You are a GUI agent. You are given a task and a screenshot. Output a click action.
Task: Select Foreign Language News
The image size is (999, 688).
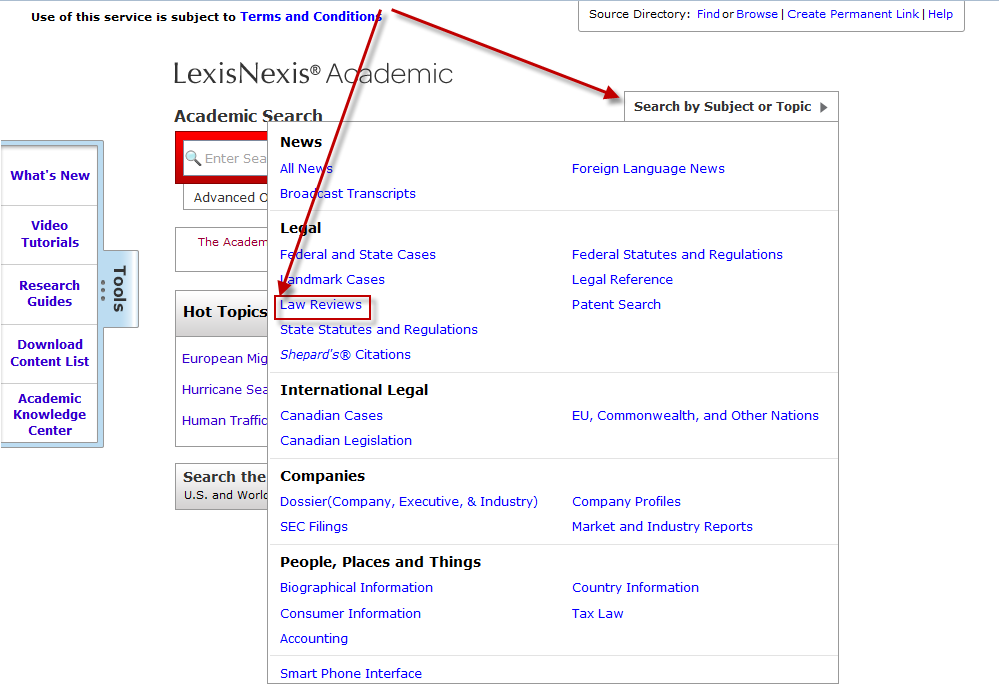coord(648,168)
